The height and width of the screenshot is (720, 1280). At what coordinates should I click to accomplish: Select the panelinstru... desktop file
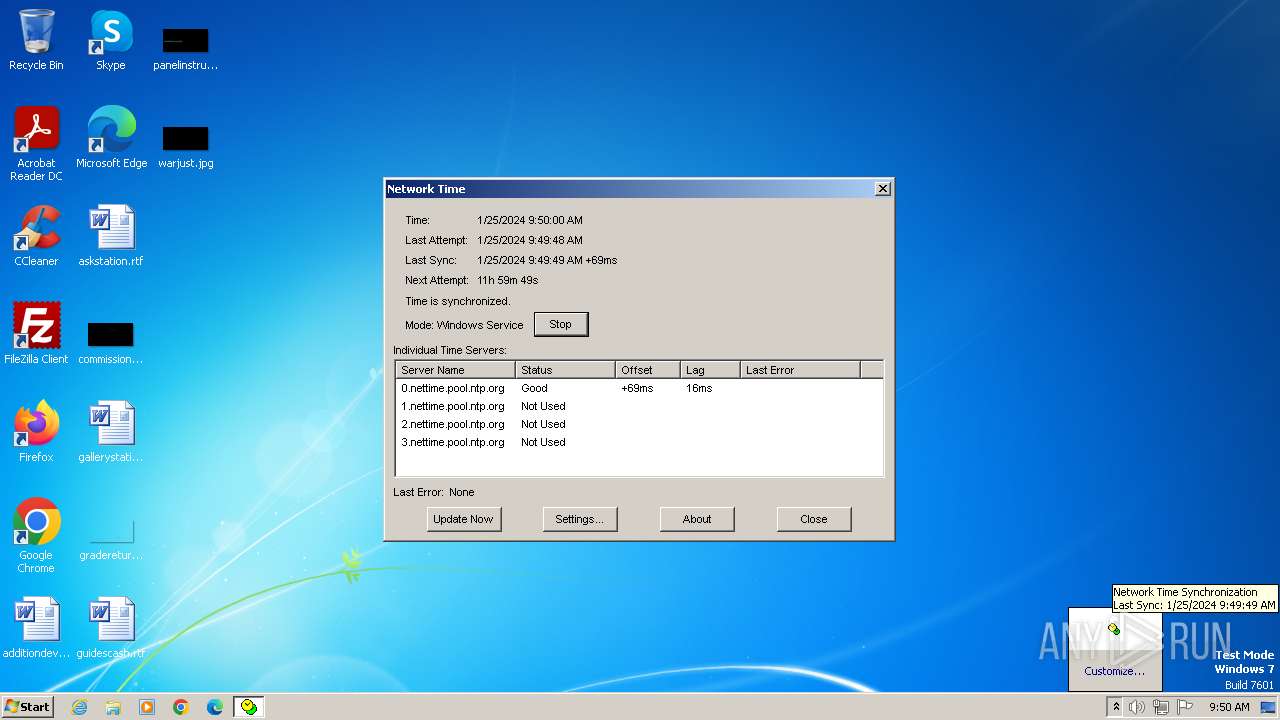click(x=185, y=48)
